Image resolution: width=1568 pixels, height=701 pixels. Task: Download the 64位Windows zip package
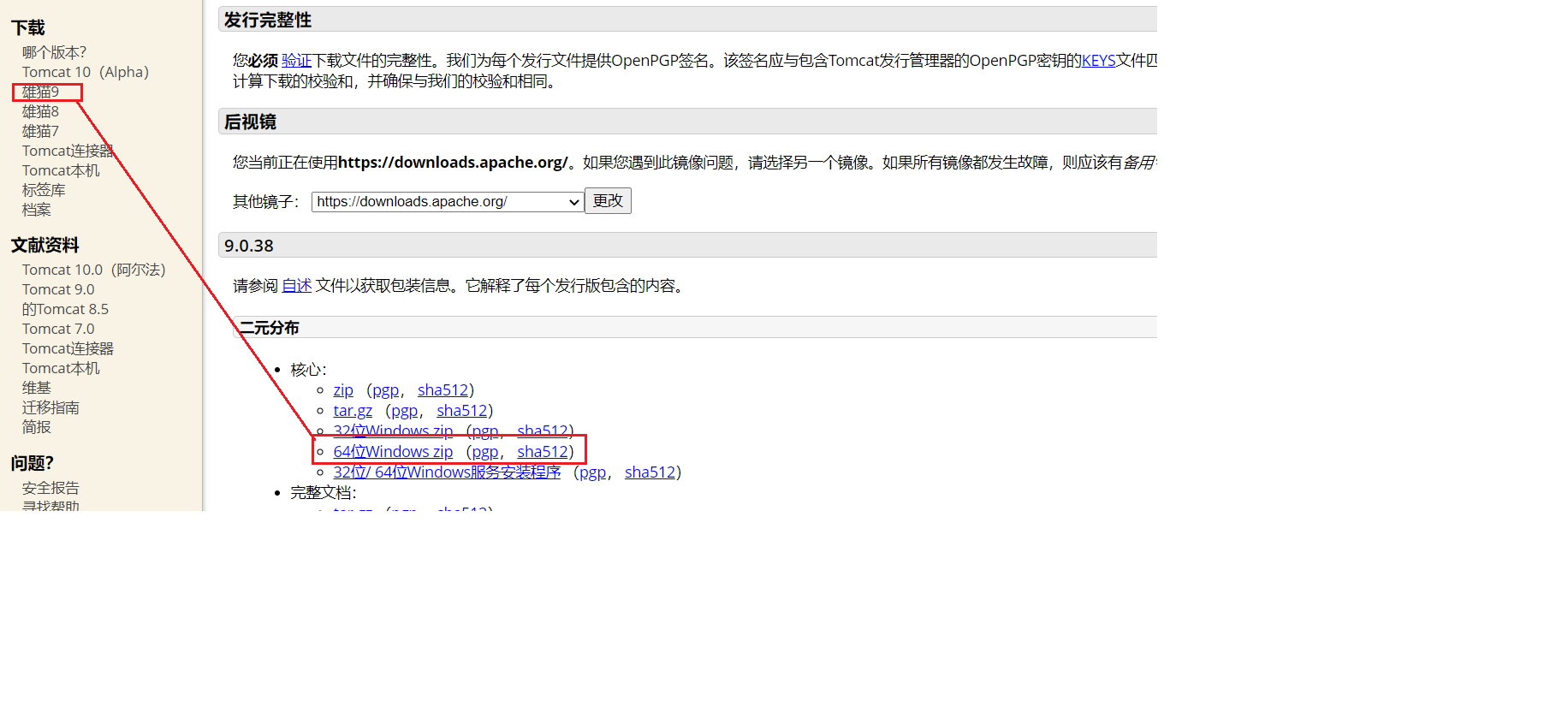tap(393, 452)
